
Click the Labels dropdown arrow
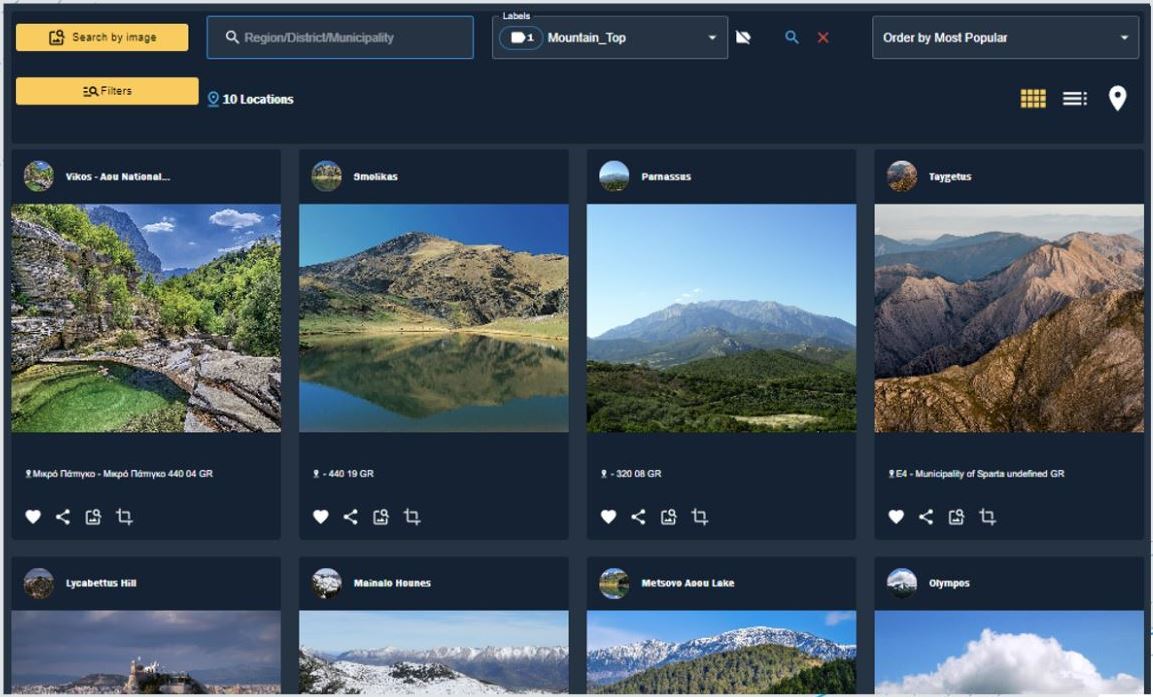[x=712, y=37]
